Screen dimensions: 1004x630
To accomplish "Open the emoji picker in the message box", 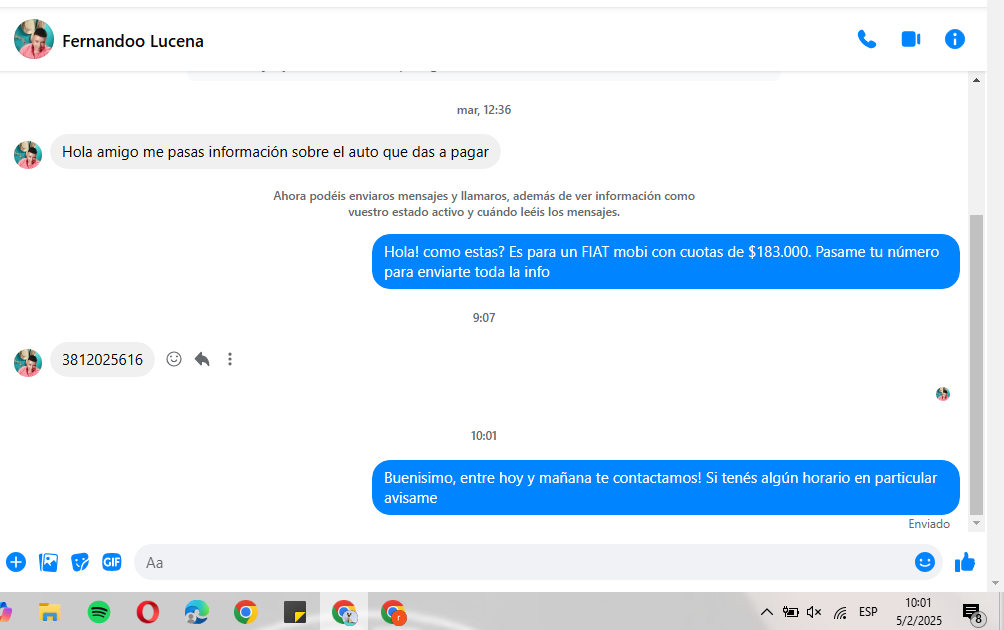I will (925, 562).
